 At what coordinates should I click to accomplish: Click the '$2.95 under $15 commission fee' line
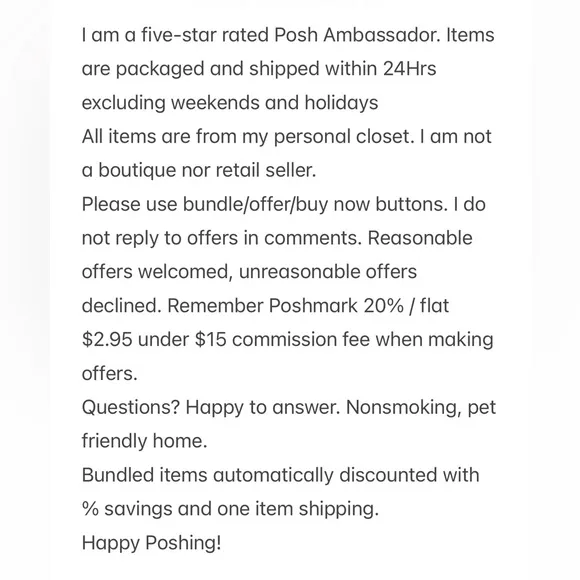[287, 340]
